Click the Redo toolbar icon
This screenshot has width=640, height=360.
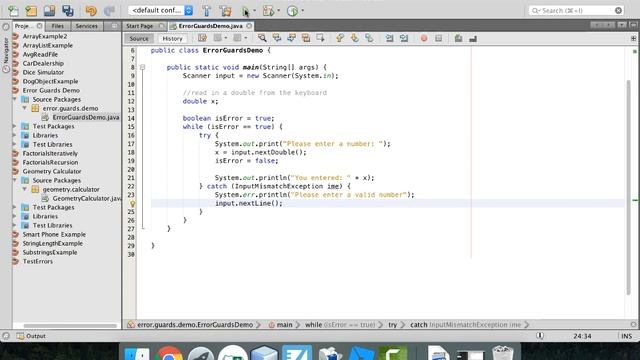tap(109, 11)
